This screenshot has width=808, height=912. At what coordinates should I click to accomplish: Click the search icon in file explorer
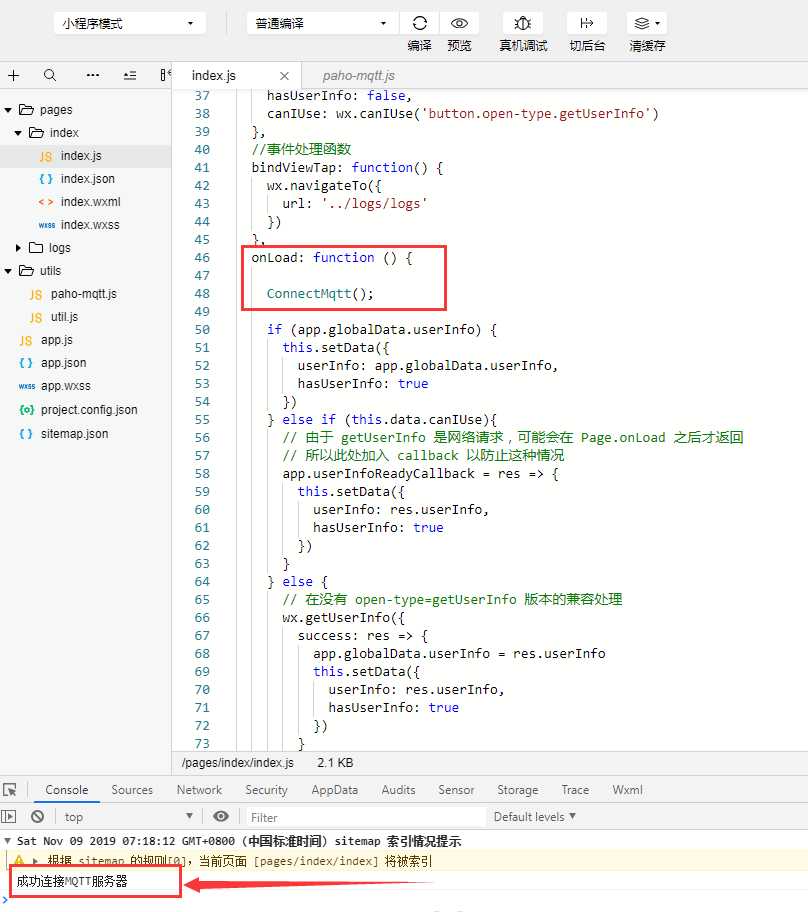click(50, 75)
